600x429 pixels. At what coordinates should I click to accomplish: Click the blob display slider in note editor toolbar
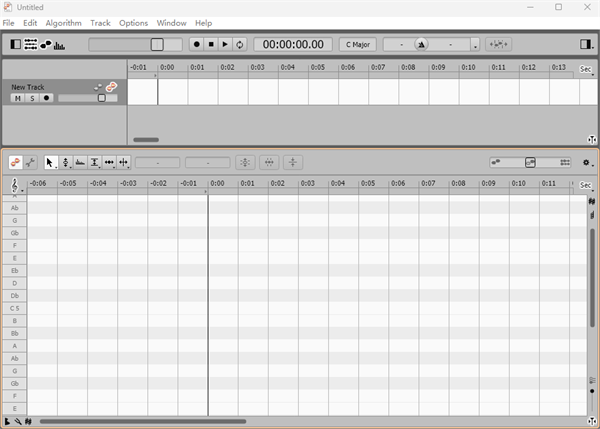point(530,162)
